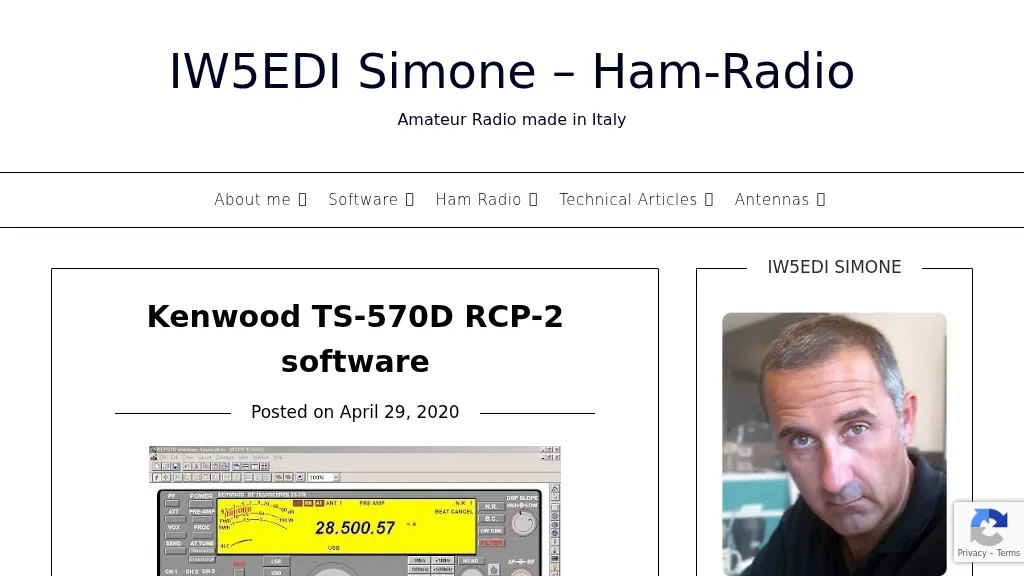Open the About me menu
Image resolution: width=1024 pixels, height=576 pixels.
point(252,199)
